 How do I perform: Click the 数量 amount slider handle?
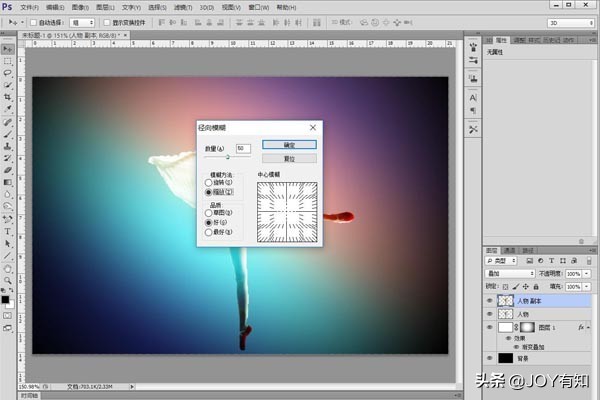tap(228, 157)
